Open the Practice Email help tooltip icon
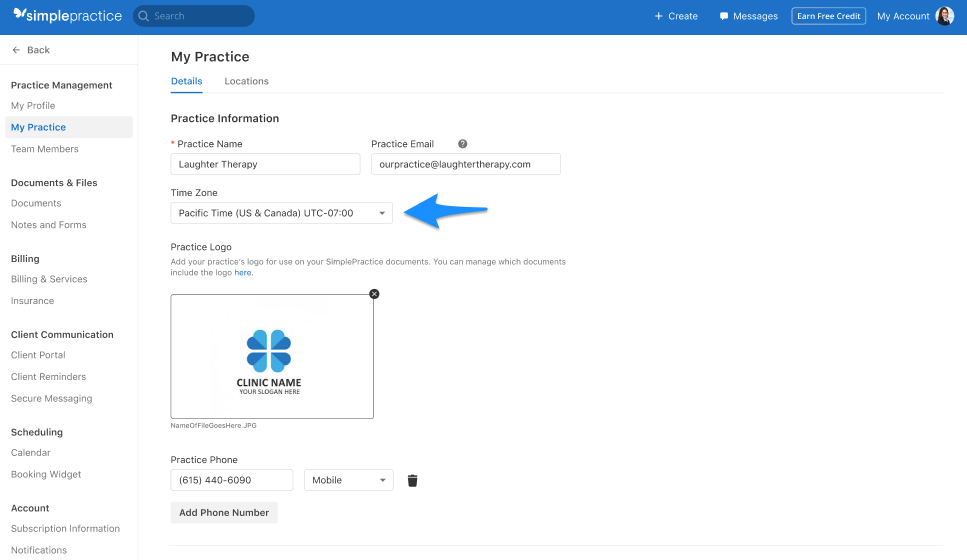 [463, 144]
